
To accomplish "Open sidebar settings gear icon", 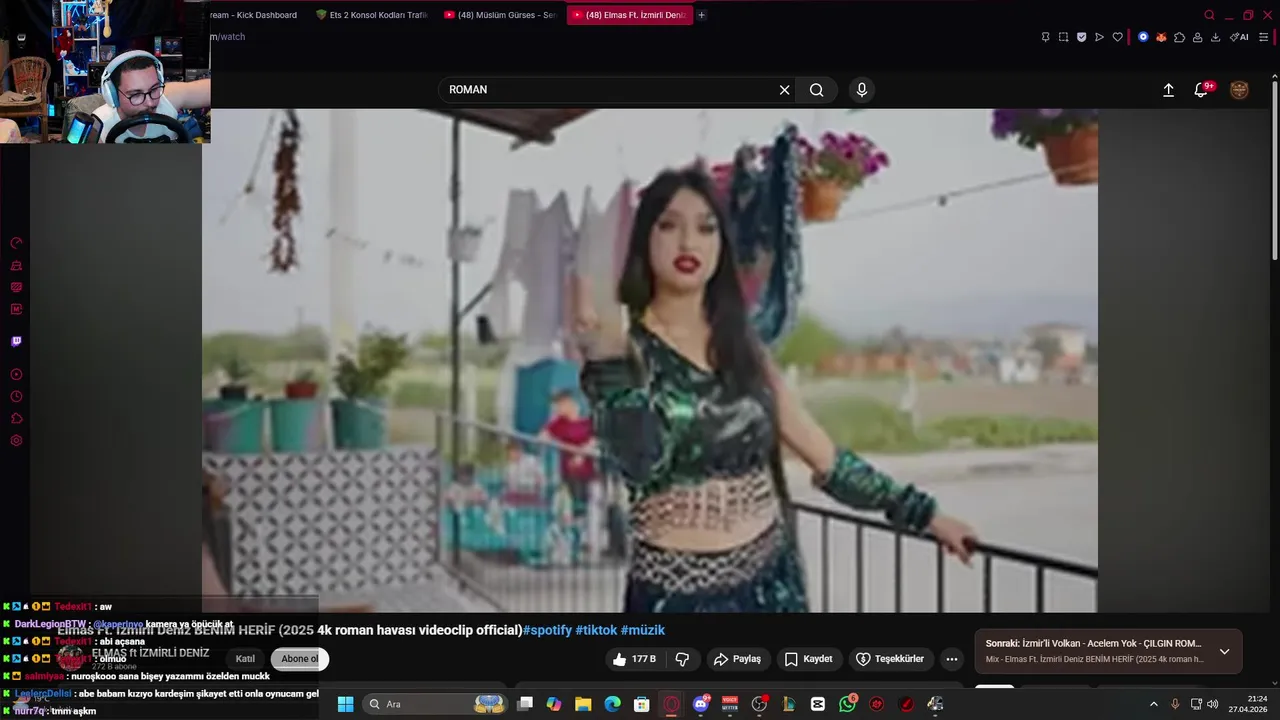I will click(16, 441).
